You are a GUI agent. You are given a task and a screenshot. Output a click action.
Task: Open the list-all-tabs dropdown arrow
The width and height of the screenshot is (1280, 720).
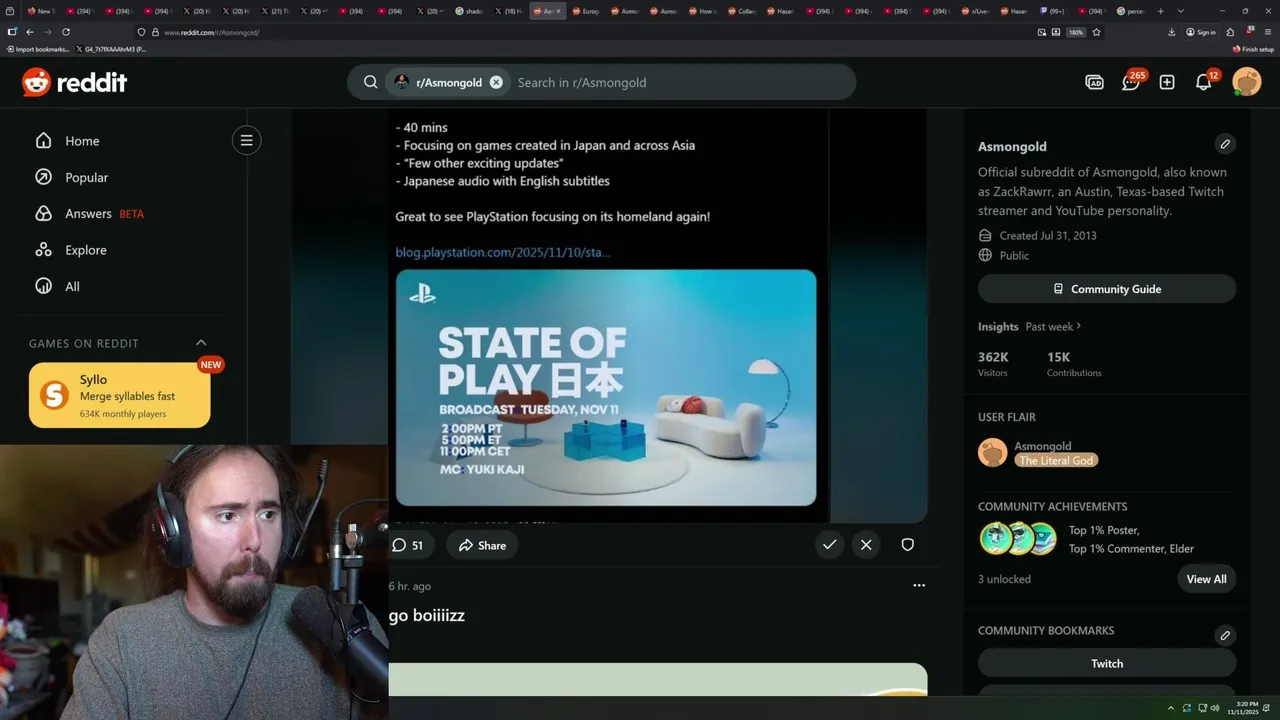(x=1181, y=11)
